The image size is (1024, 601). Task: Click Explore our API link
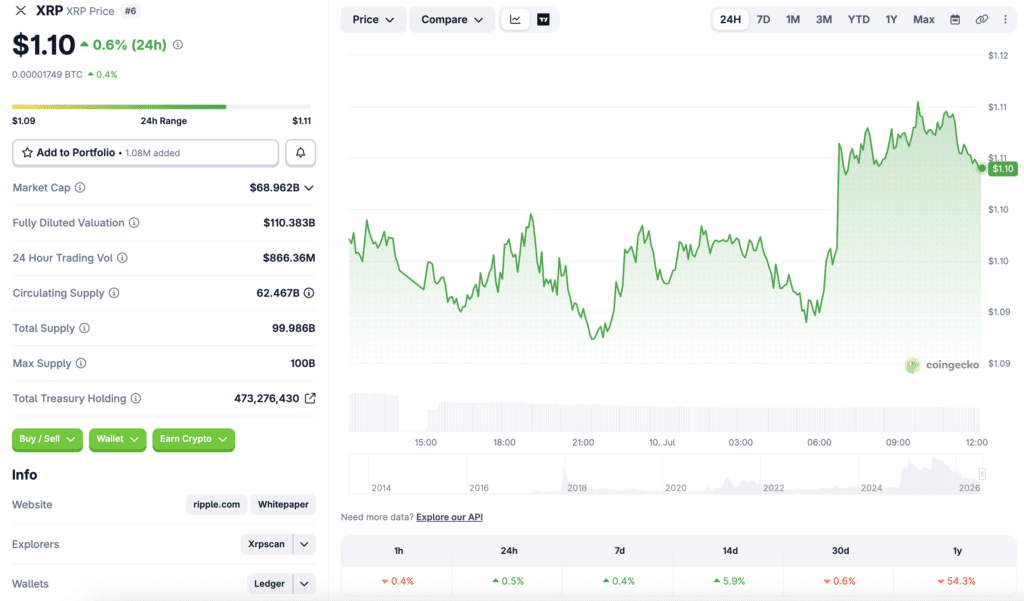click(449, 517)
